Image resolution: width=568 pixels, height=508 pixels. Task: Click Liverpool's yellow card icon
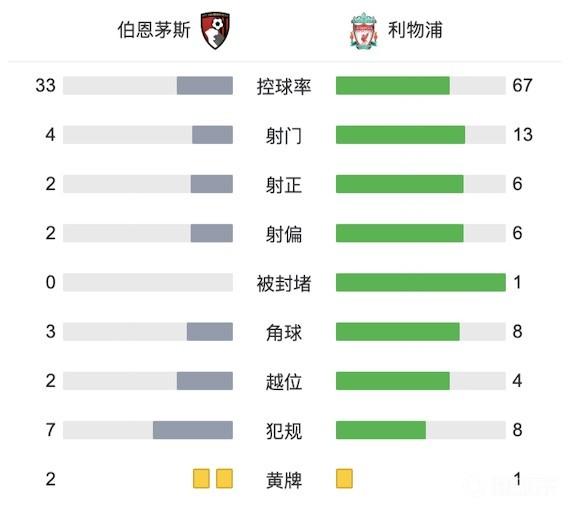click(344, 479)
